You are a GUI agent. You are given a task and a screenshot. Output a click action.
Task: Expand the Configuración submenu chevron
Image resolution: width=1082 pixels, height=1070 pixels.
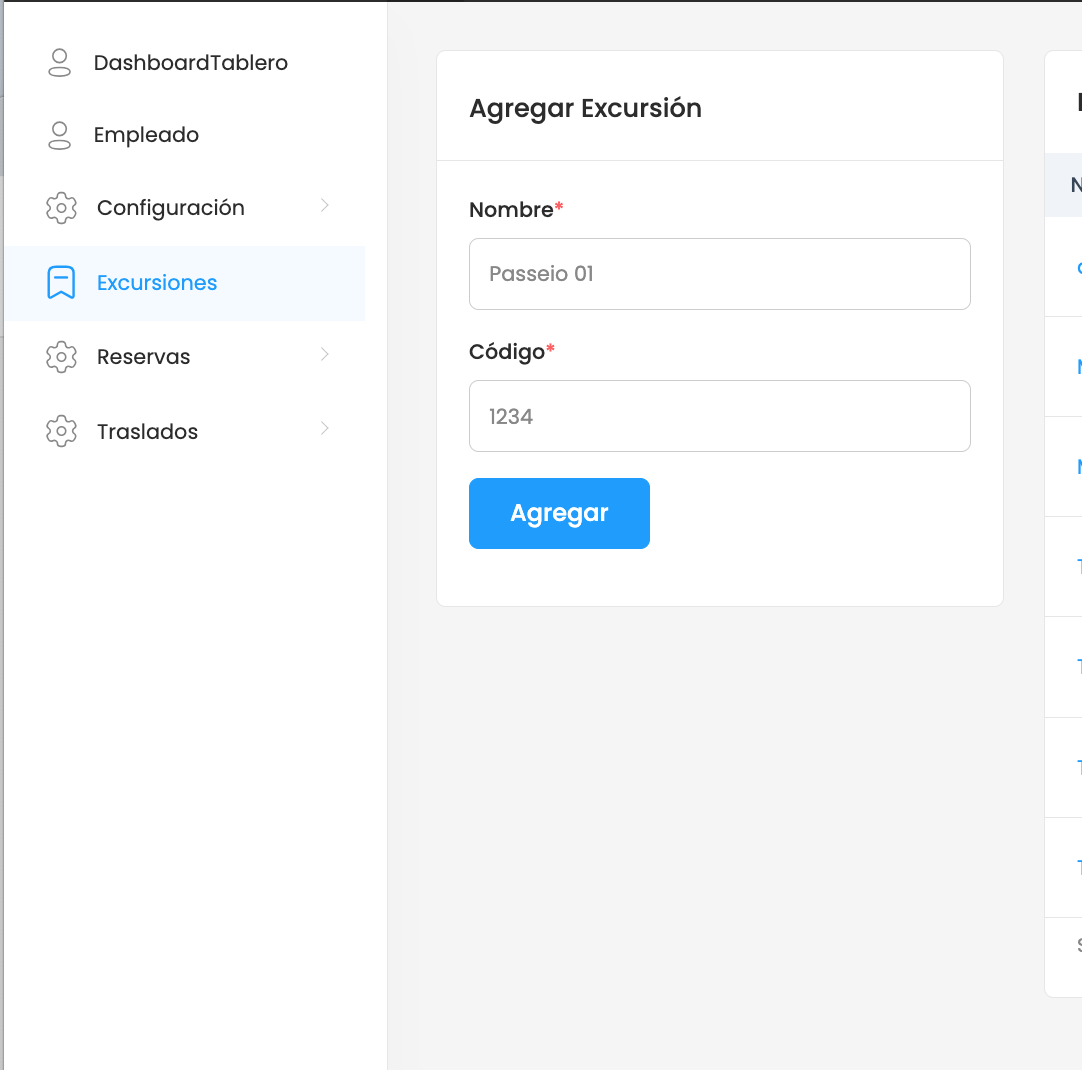point(325,206)
